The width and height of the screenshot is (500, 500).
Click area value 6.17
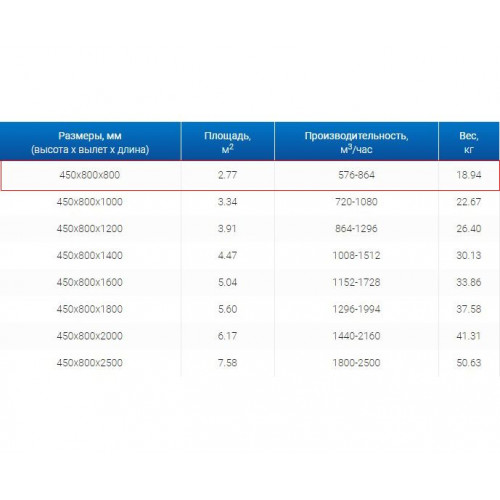pyautogui.click(x=228, y=336)
